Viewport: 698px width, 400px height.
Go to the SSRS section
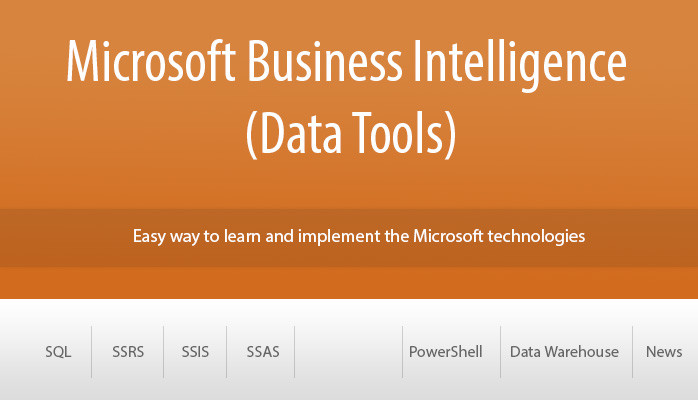point(128,352)
